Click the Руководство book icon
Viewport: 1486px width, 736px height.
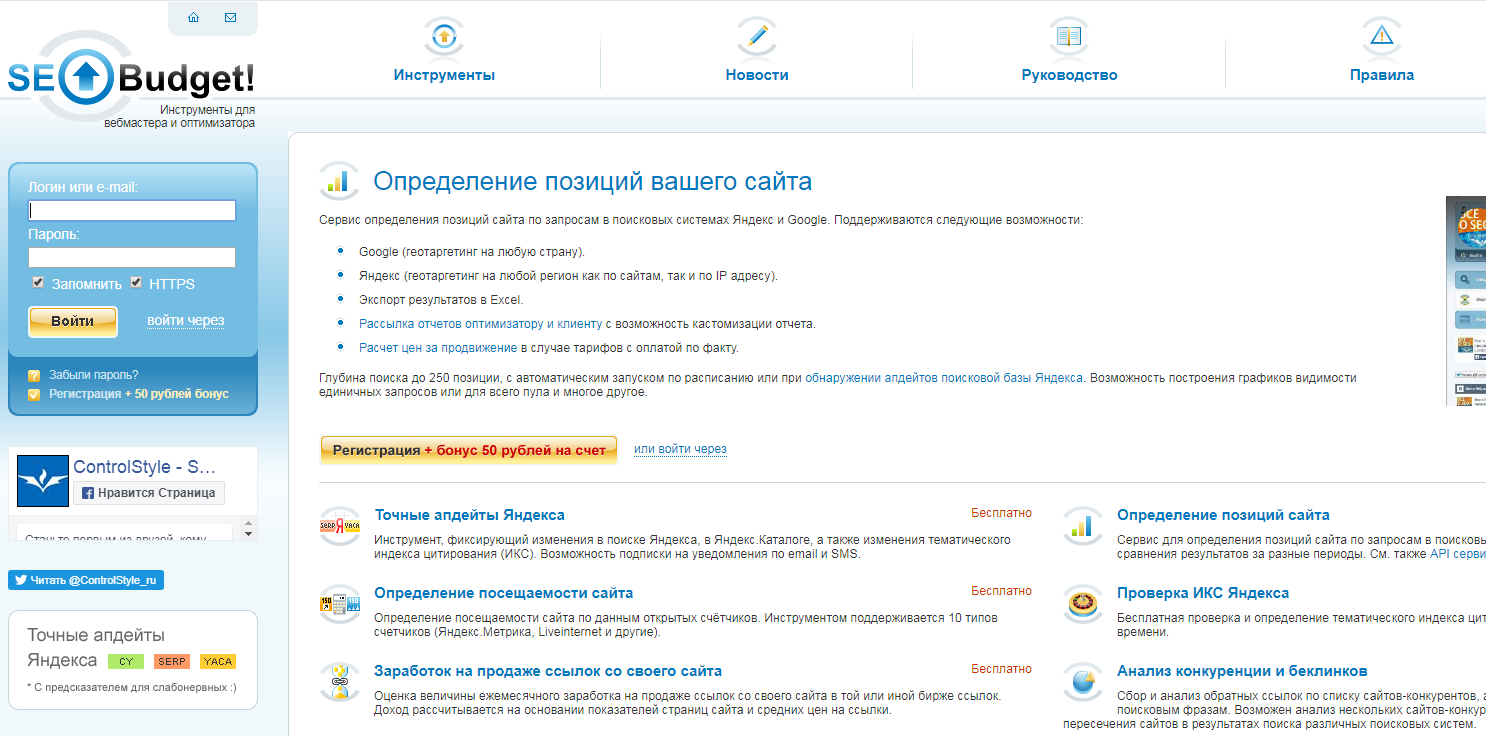pyautogui.click(x=1069, y=37)
